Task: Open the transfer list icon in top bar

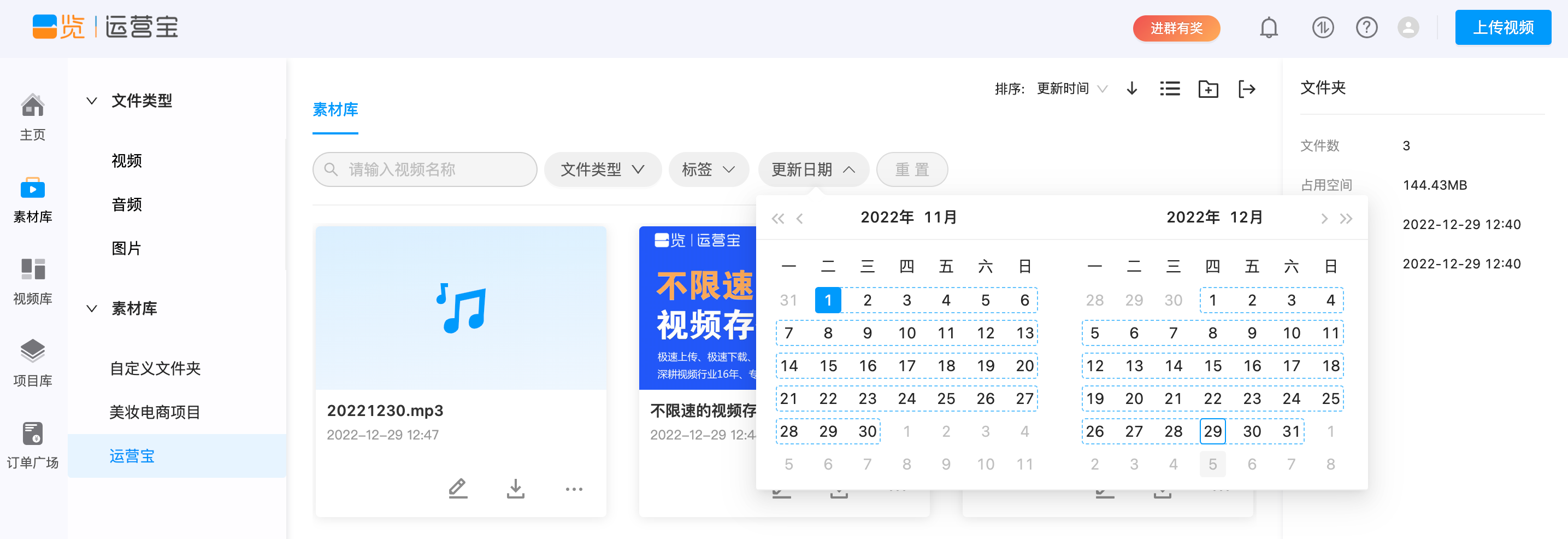Action: (1322, 27)
